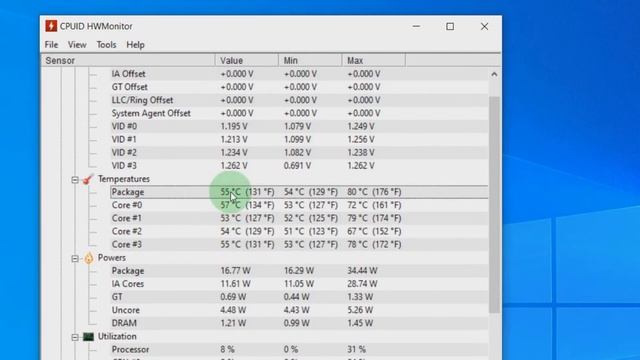Click the 11.05 W minimum of IA Cores

299,284
